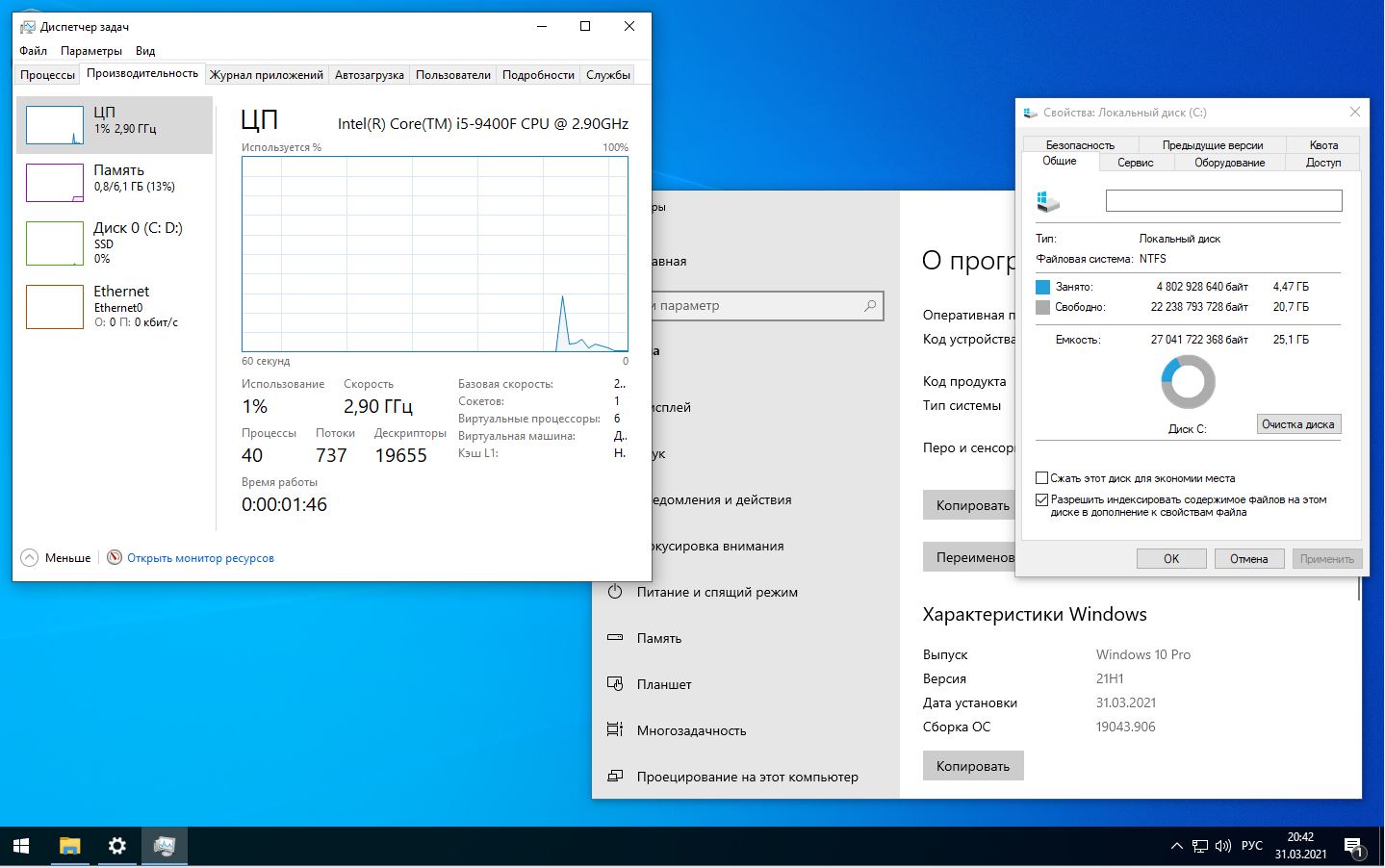Click the volume speaker tray icon
This screenshot has width=1385, height=868.
[1223, 847]
